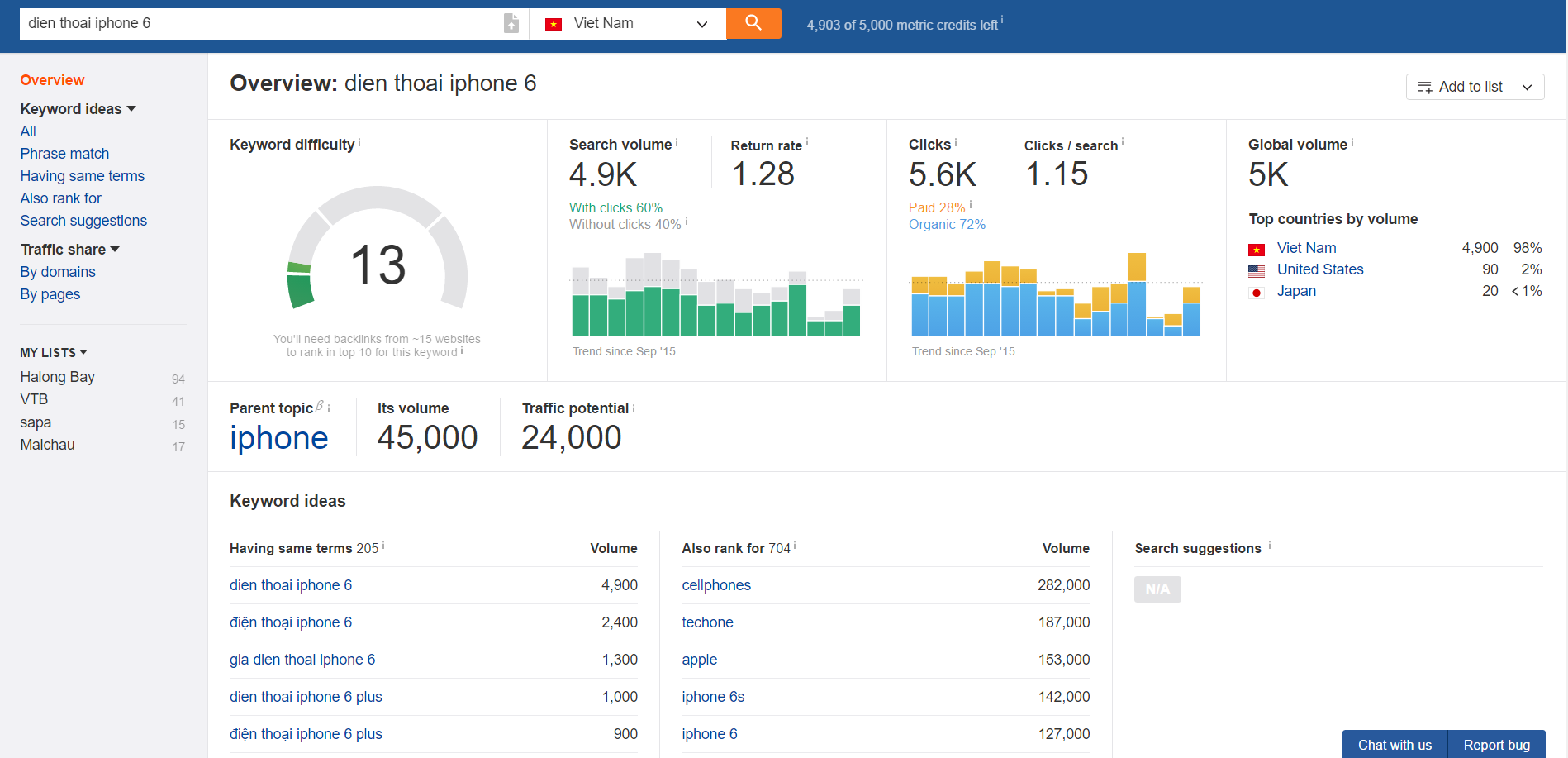This screenshot has height=758, width=1568.
Task: Open Phrase match in the sidebar
Action: [x=64, y=154]
